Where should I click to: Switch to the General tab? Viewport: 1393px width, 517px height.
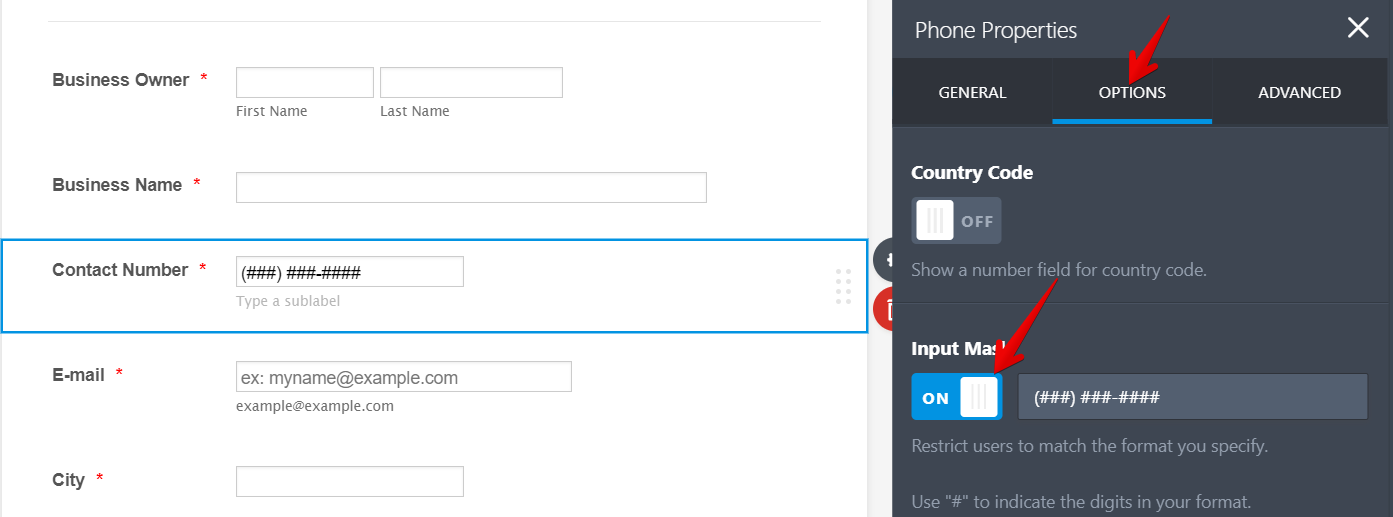coord(972,93)
